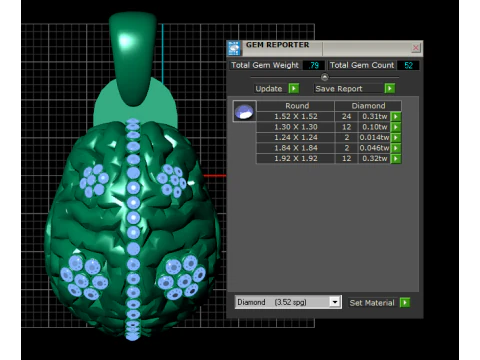480x360 pixels.
Task: Click the 0.014tw weight cell
Action: click(374, 138)
